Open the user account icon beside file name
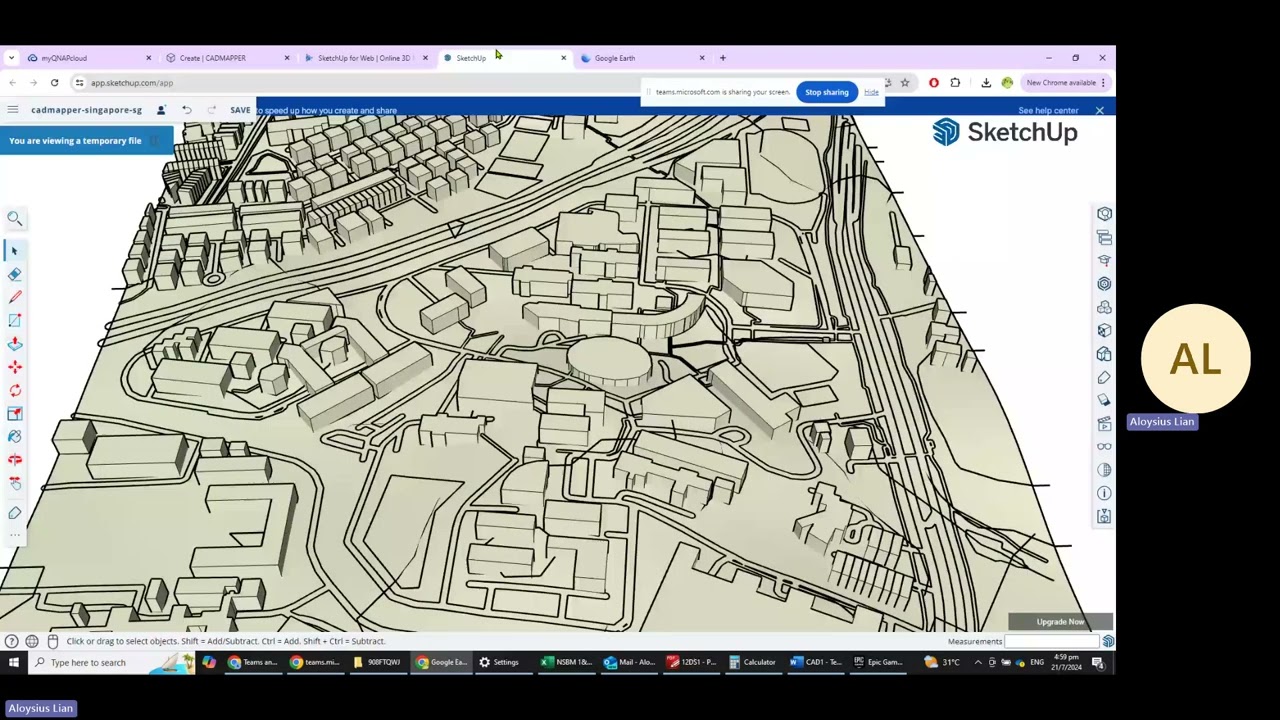1280x720 pixels. [161, 110]
